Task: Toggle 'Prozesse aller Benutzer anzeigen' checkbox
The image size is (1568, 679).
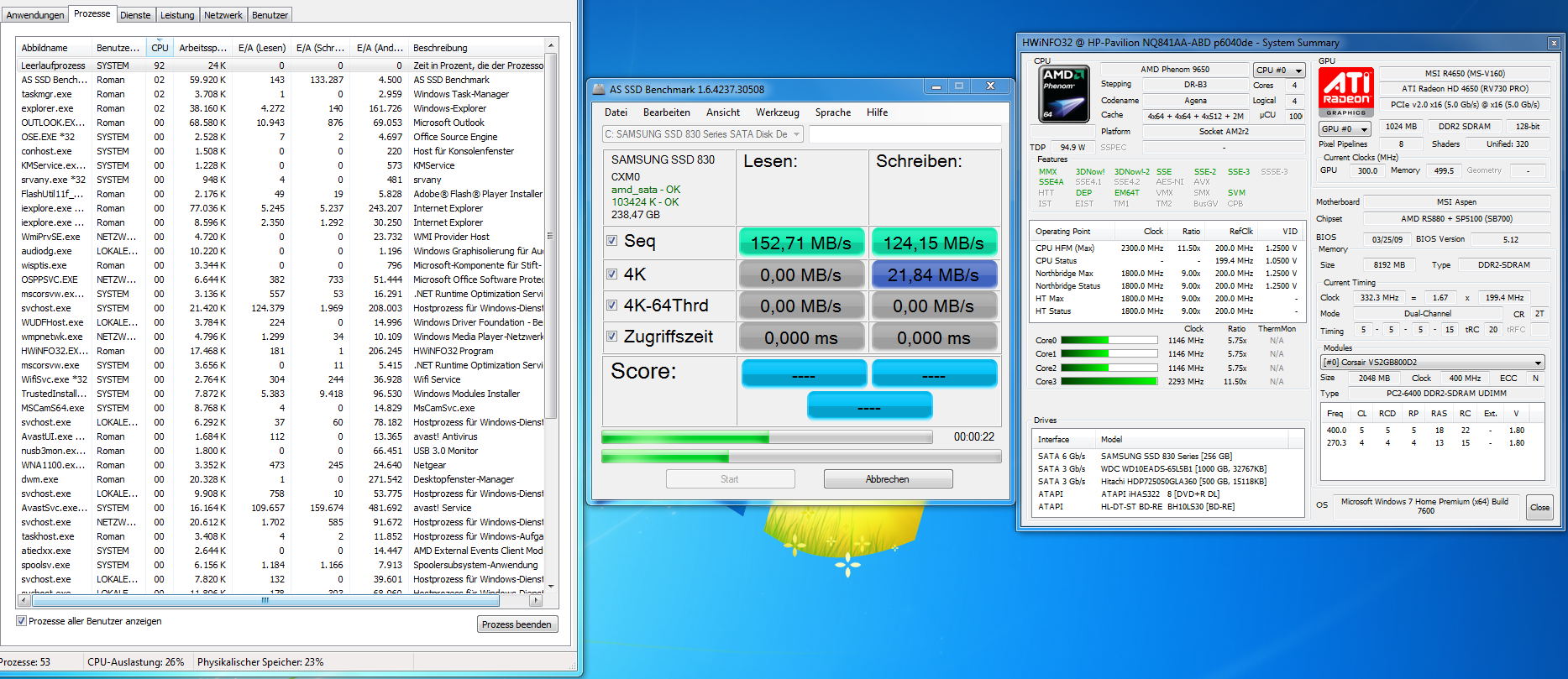Action: (21, 621)
